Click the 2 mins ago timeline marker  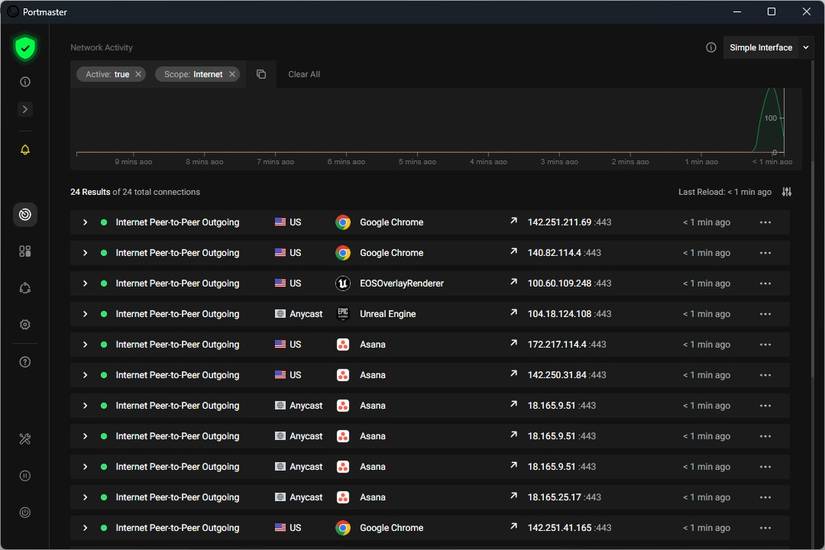tap(630, 162)
